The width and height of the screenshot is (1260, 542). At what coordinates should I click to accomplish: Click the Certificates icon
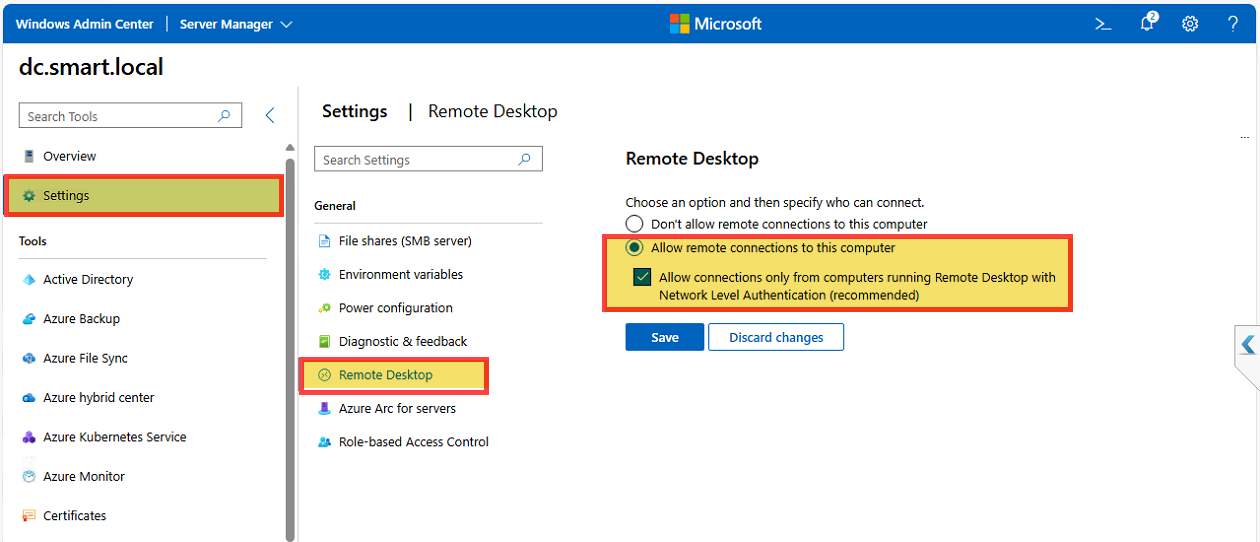29,516
